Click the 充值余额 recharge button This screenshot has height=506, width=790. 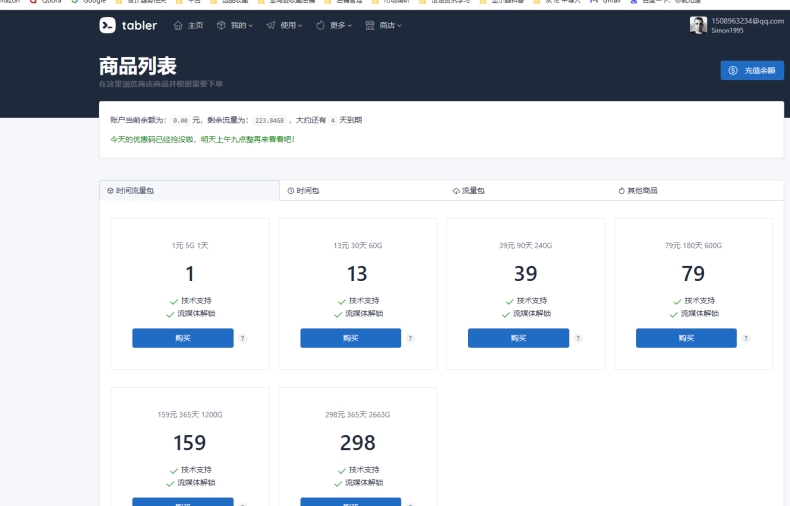752,71
